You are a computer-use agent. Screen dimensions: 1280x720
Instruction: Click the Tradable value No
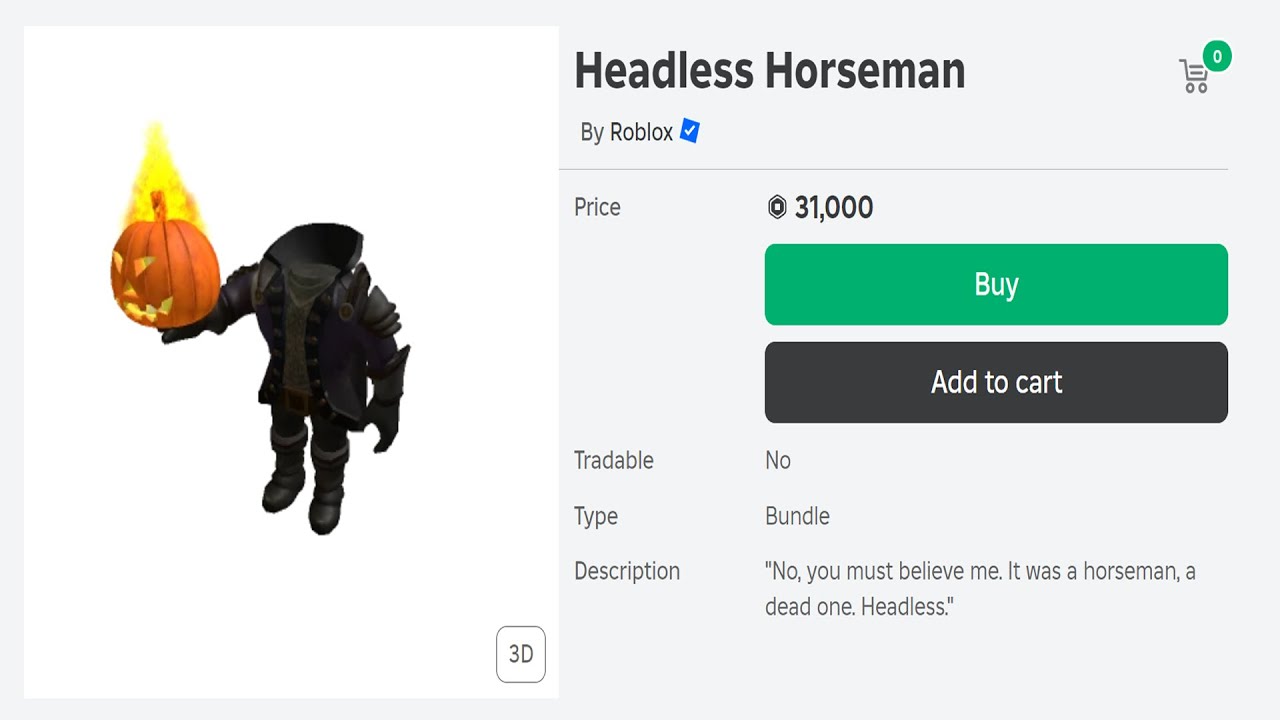778,461
